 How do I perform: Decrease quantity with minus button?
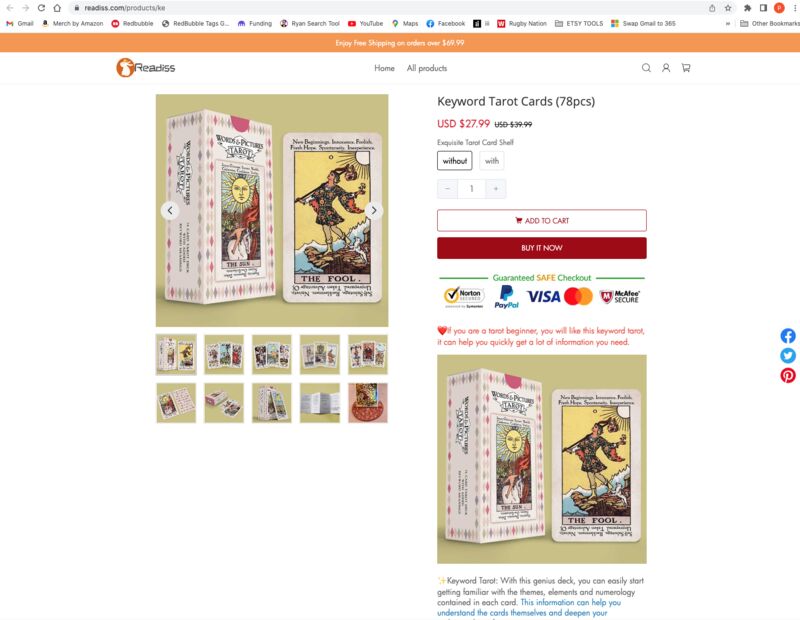point(447,189)
